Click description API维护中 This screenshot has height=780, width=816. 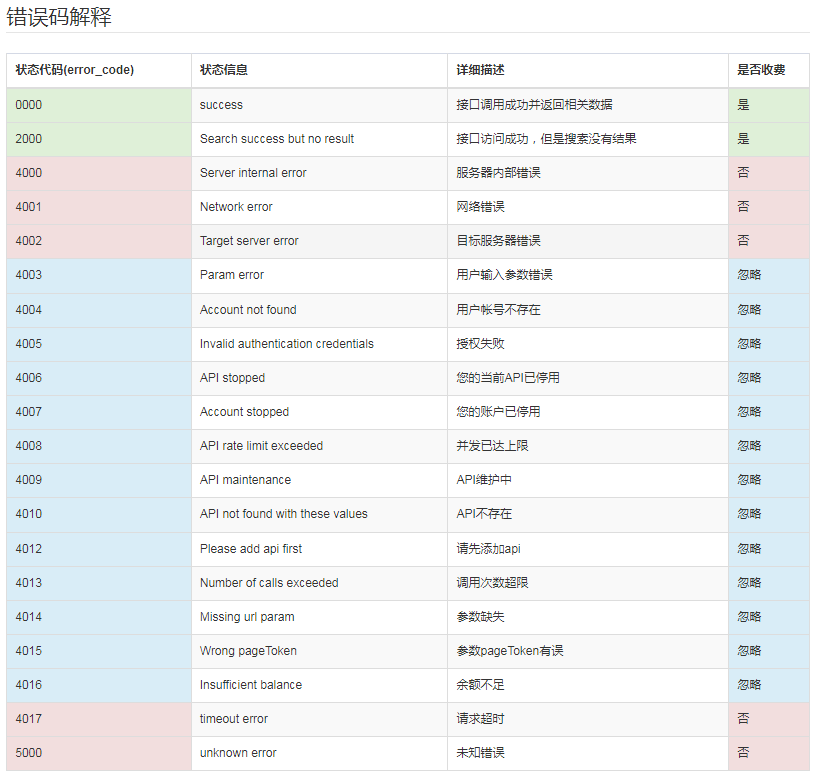click(483, 480)
